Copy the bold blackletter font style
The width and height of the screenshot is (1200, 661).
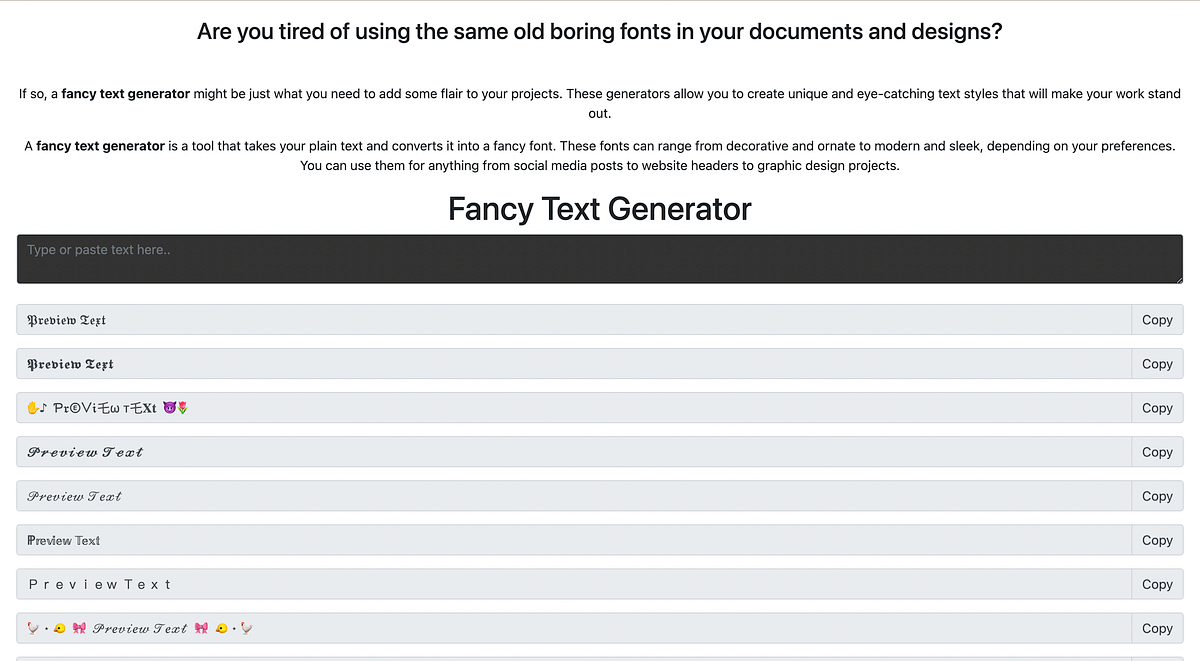tap(1156, 363)
